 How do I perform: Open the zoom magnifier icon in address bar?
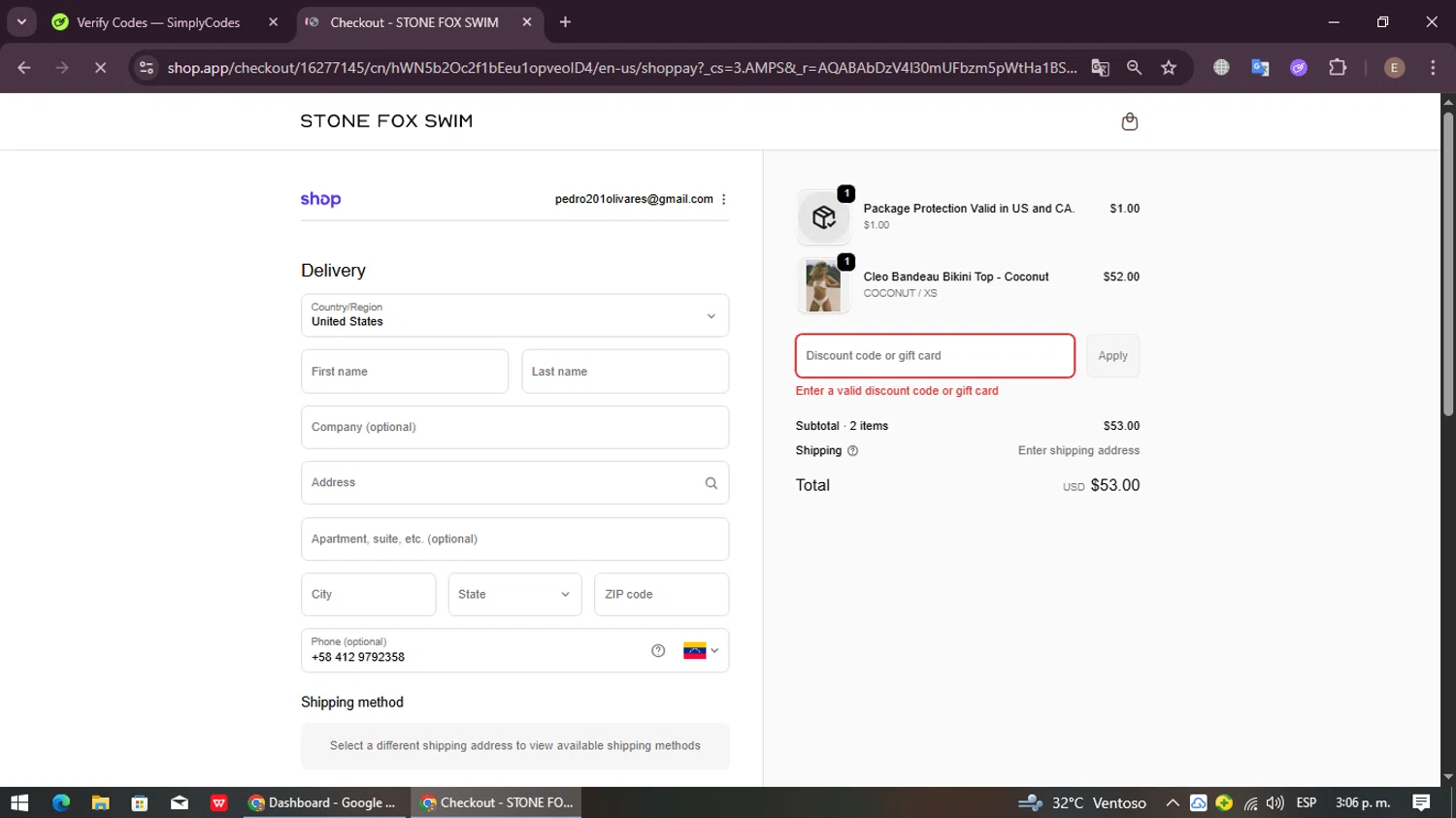tap(1134, 68)
